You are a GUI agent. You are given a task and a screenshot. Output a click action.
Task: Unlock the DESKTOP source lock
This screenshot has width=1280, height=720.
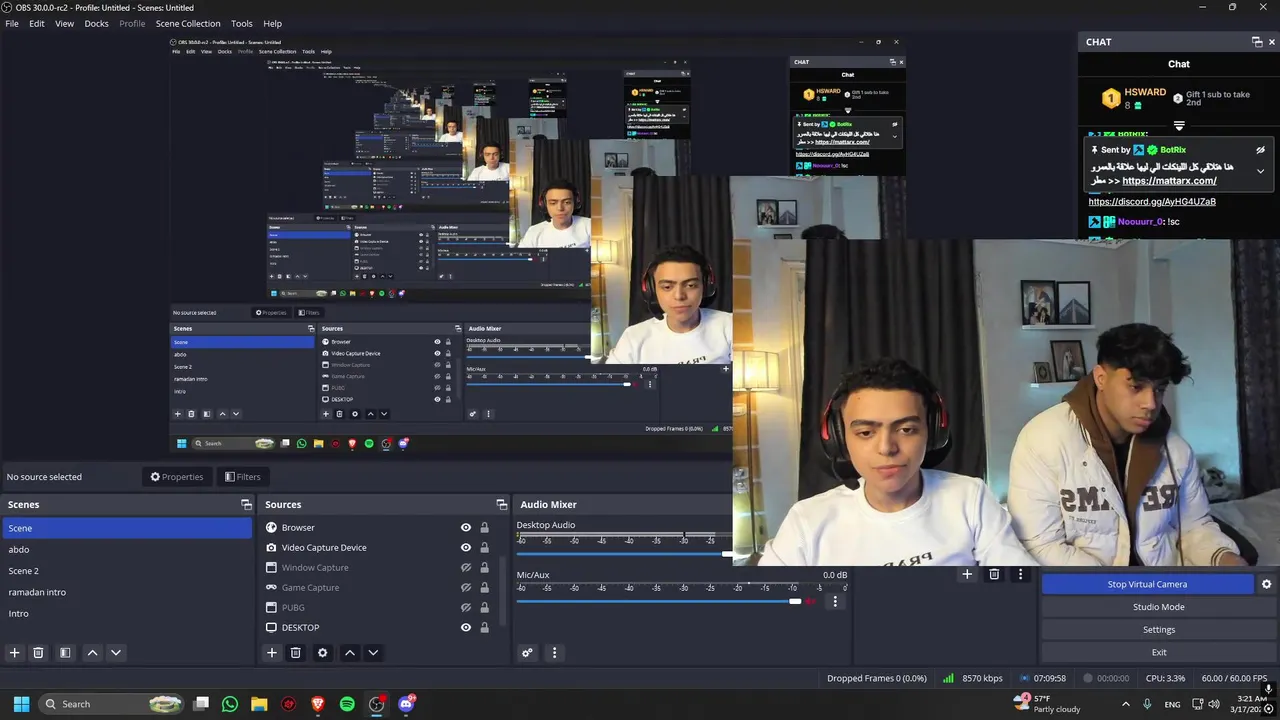coord(484,628)
